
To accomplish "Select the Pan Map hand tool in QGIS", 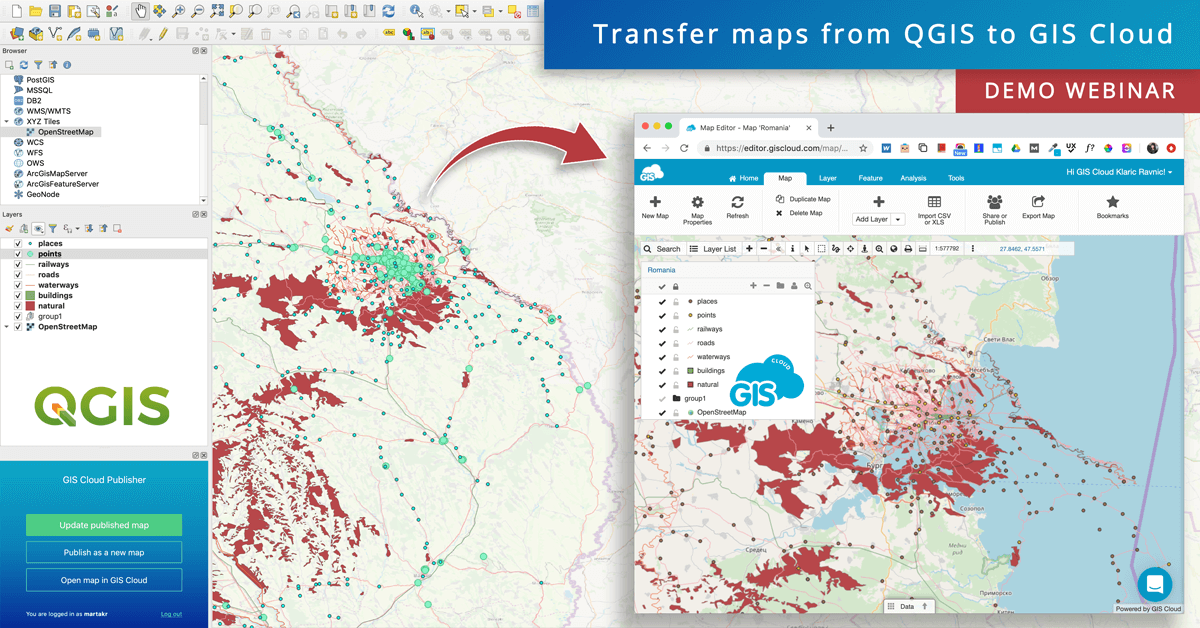I will (x=141, y=11).
